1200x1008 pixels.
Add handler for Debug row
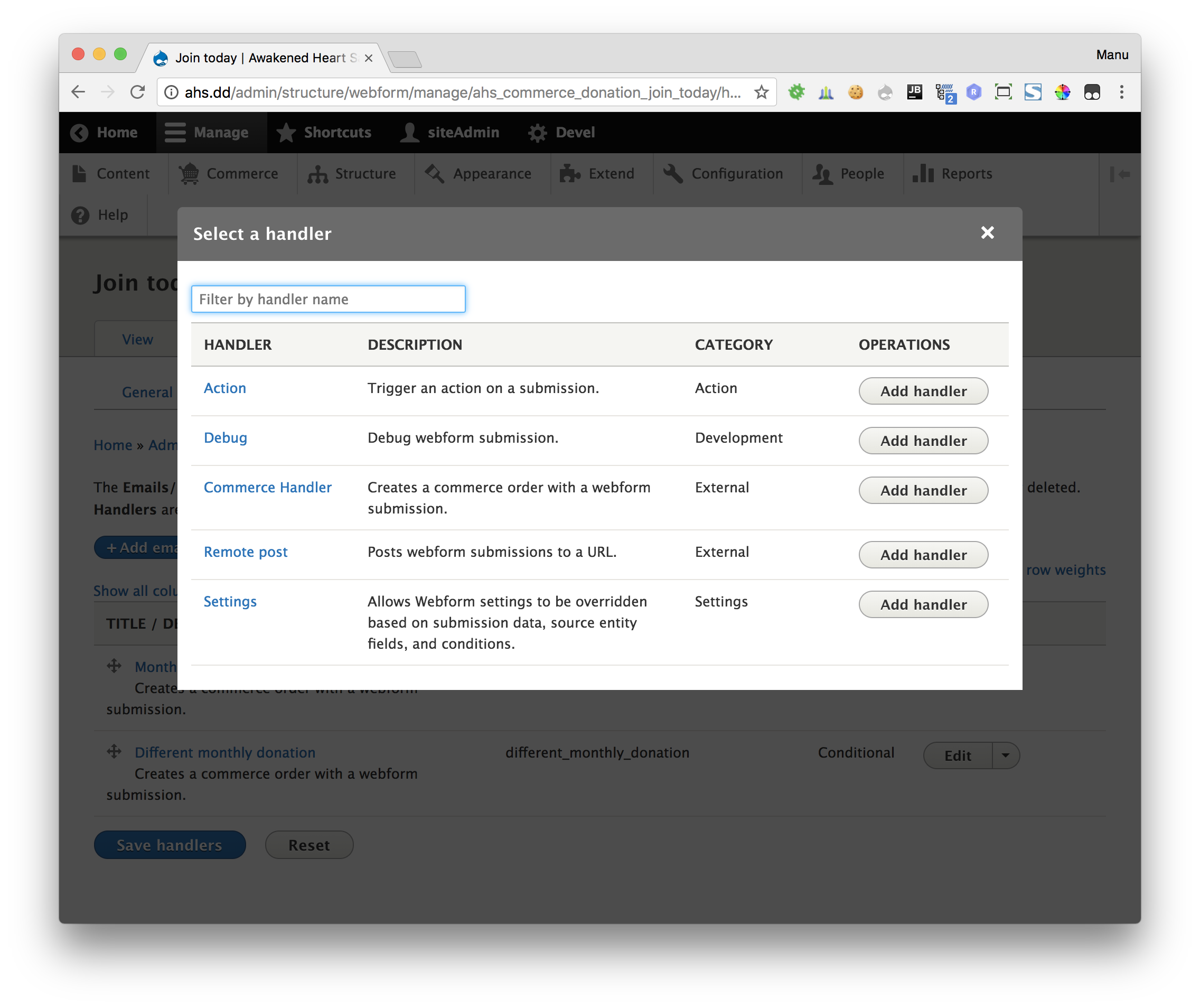pos(923,441)
